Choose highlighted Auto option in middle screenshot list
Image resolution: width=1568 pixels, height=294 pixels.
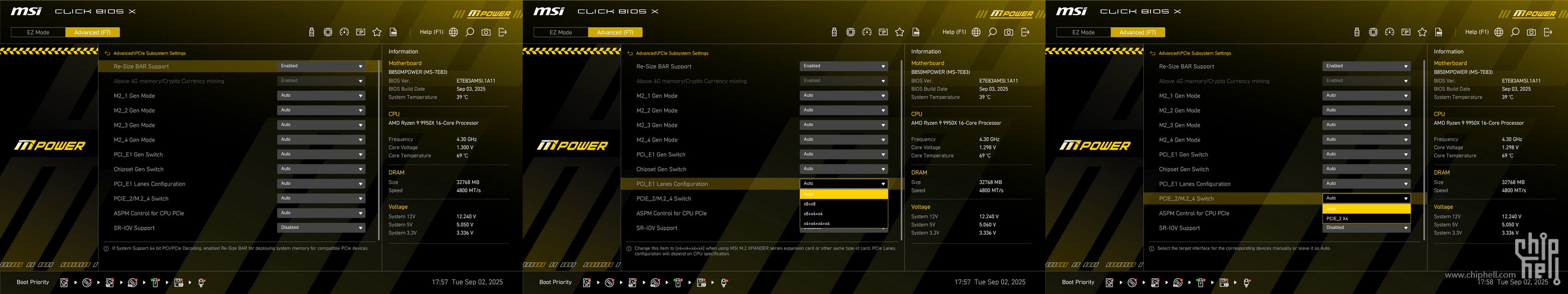coord(844,194)
